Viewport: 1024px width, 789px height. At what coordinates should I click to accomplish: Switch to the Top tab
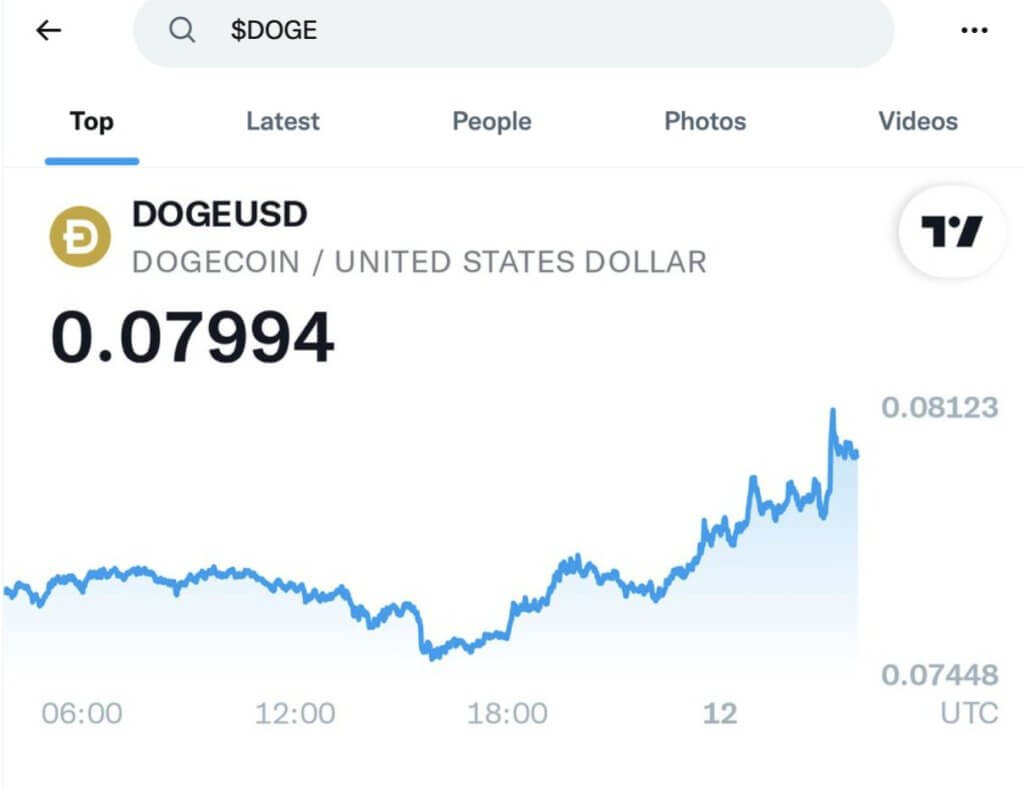[91, 122]
